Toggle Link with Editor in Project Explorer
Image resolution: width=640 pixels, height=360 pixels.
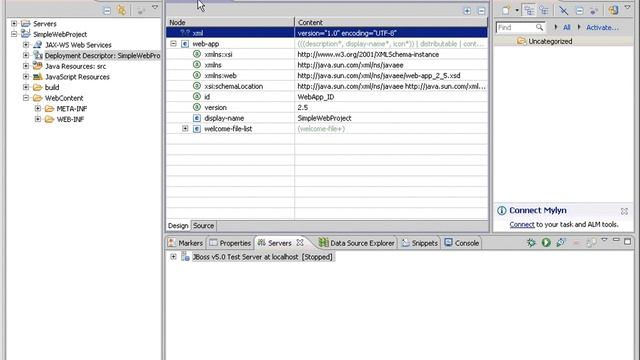(x=122, y=11)
